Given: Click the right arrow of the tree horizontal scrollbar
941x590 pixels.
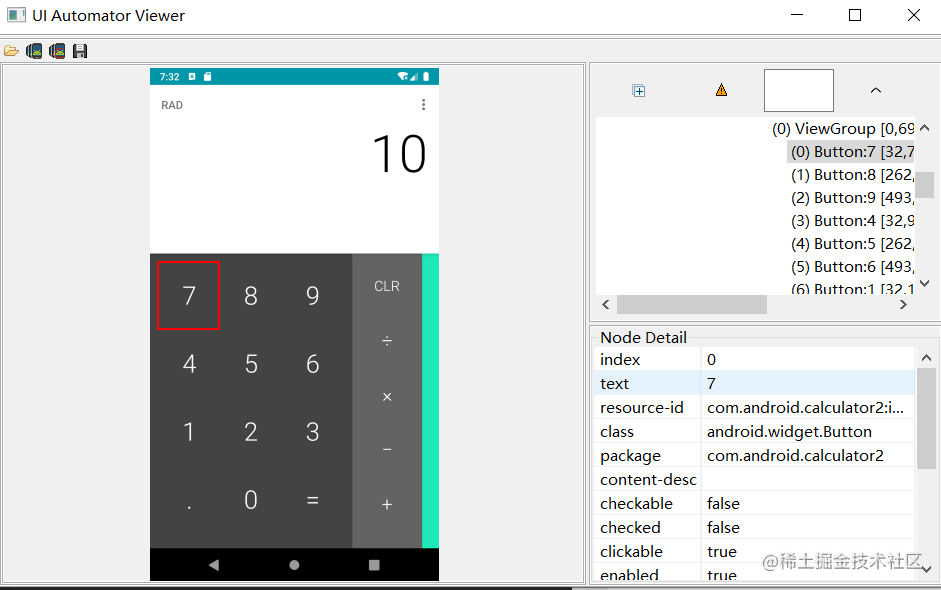Looking at the screenshot, I should pos(903,304).
